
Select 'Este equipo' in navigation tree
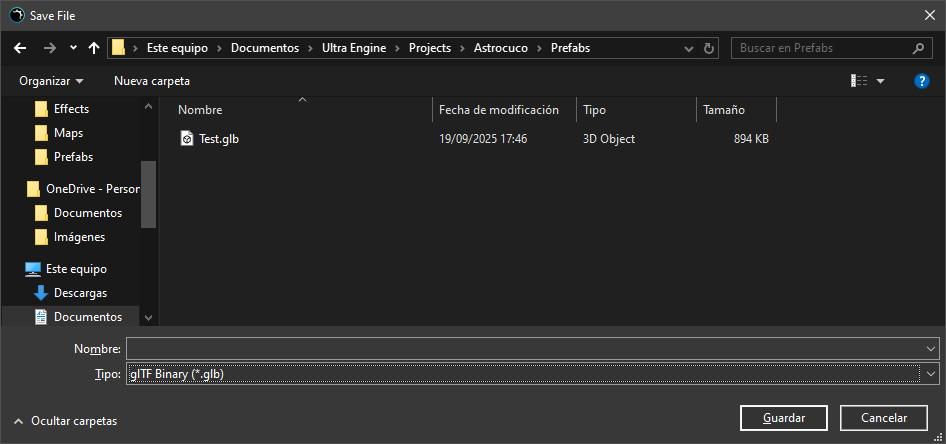pyautogui.click(x=76, y=269)
